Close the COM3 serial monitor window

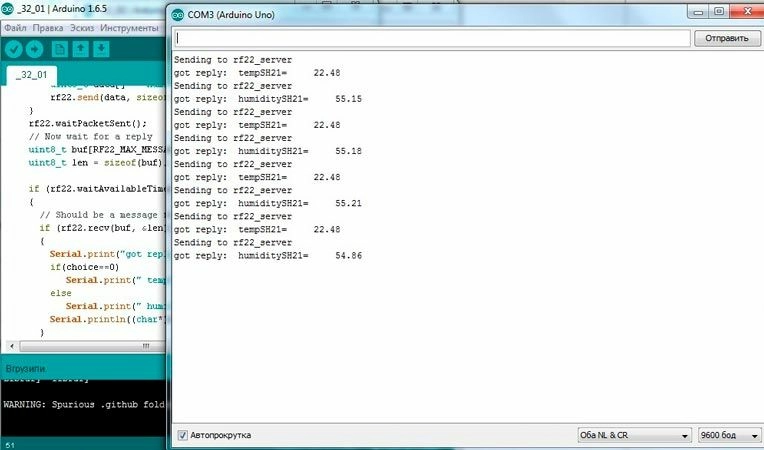[743, 13]
